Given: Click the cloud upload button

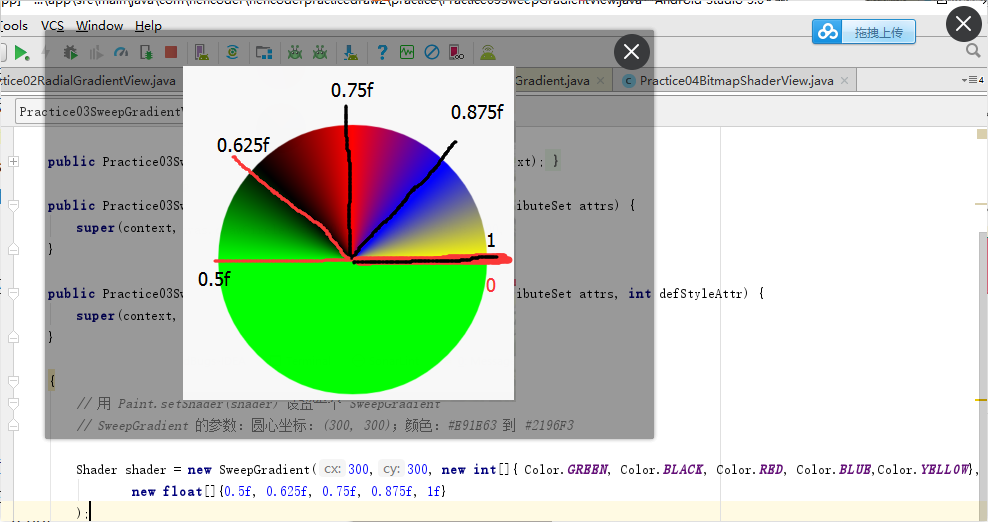Looking at the screenshot, I should (x=863, y=32).
